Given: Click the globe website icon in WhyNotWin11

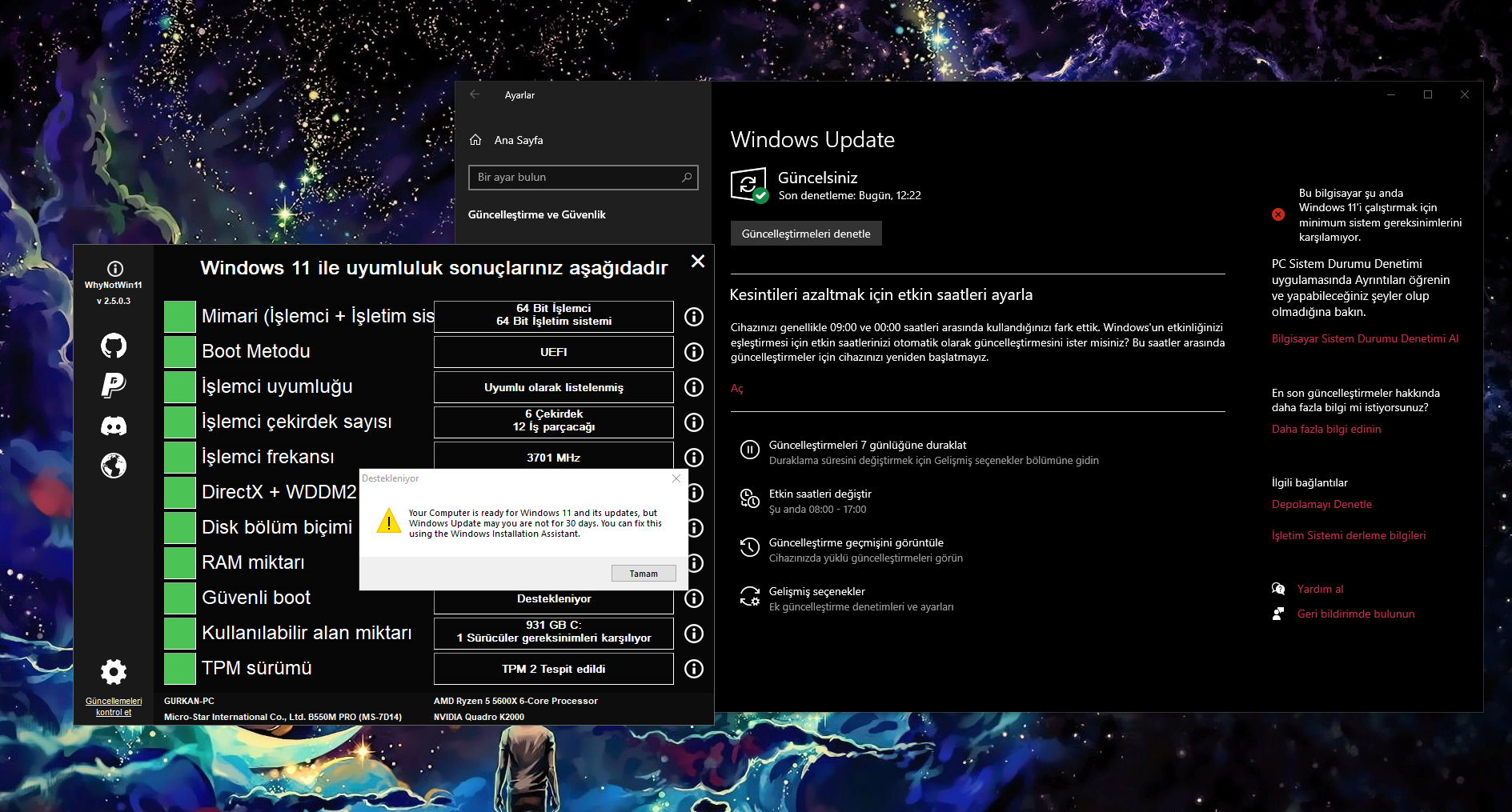Looking at the screenshot, I should (x=114, y=466).
